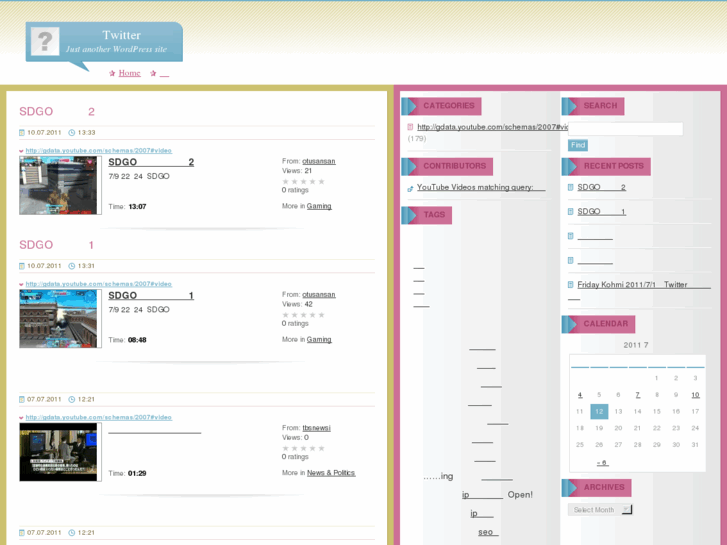Open post title SDGO 2 heading
This screenshot has height=545, width=727.
point(57,111)
